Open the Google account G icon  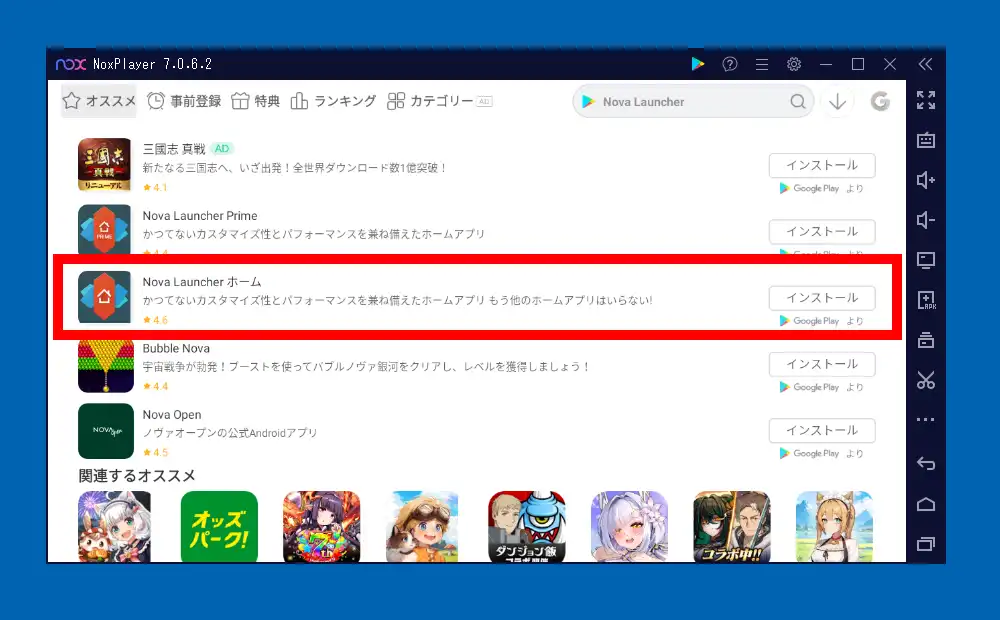click(880, 101)
